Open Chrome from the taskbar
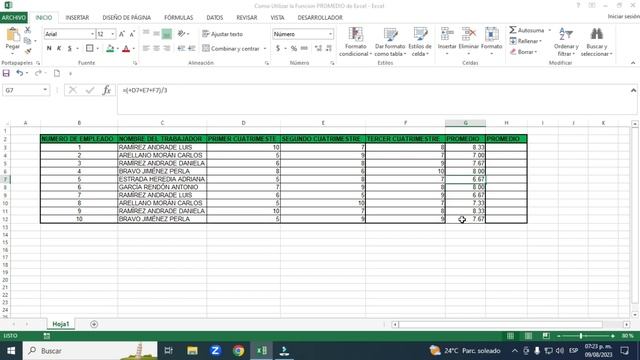 [x=238, y=351]
